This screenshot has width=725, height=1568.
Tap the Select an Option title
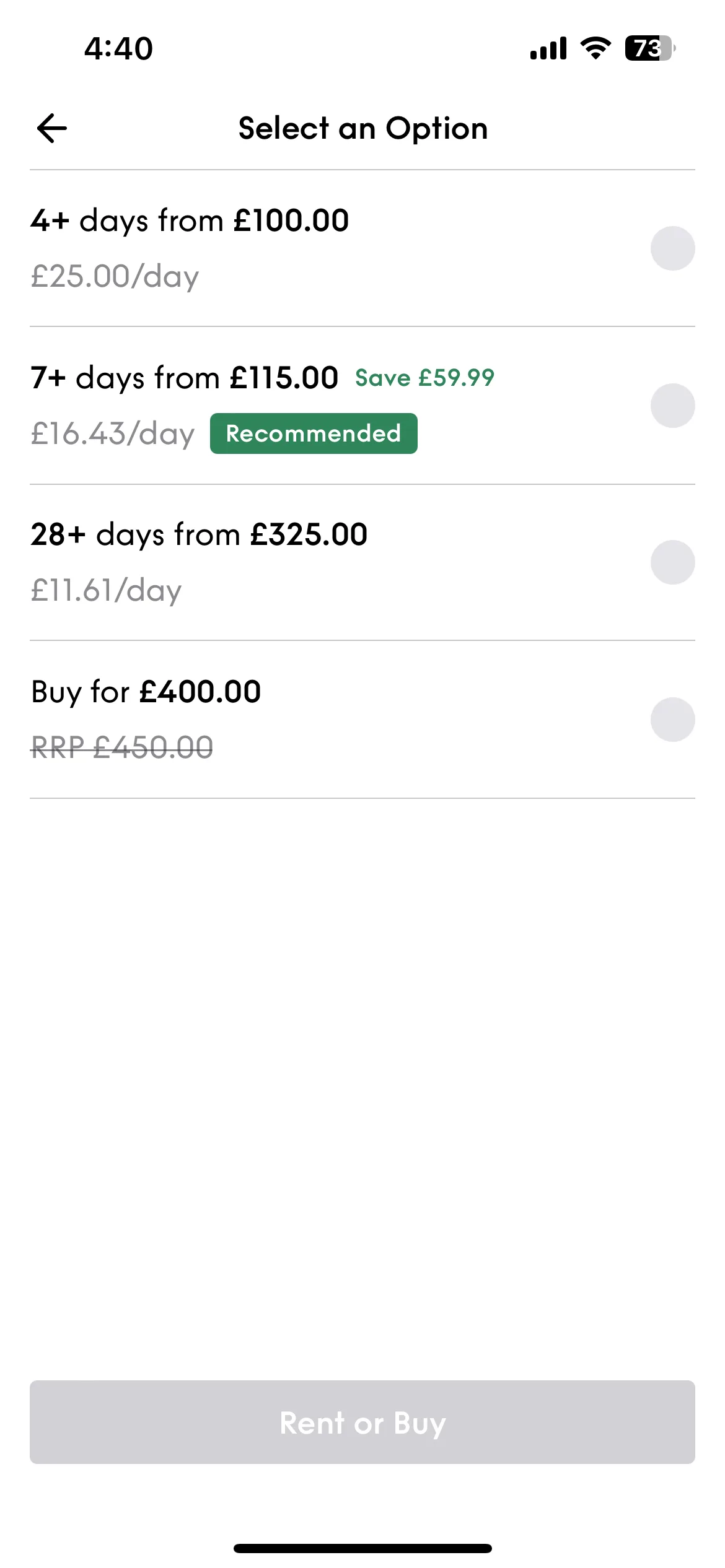pos(363,129)
